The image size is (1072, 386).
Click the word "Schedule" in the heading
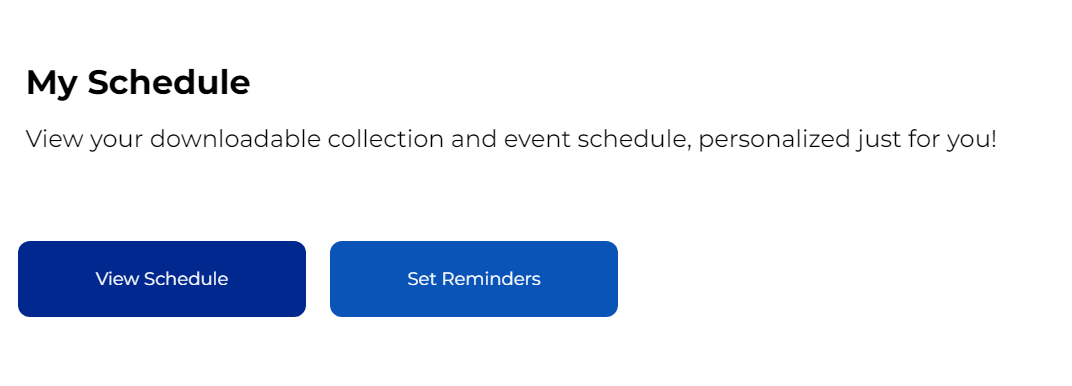point(169,82)
